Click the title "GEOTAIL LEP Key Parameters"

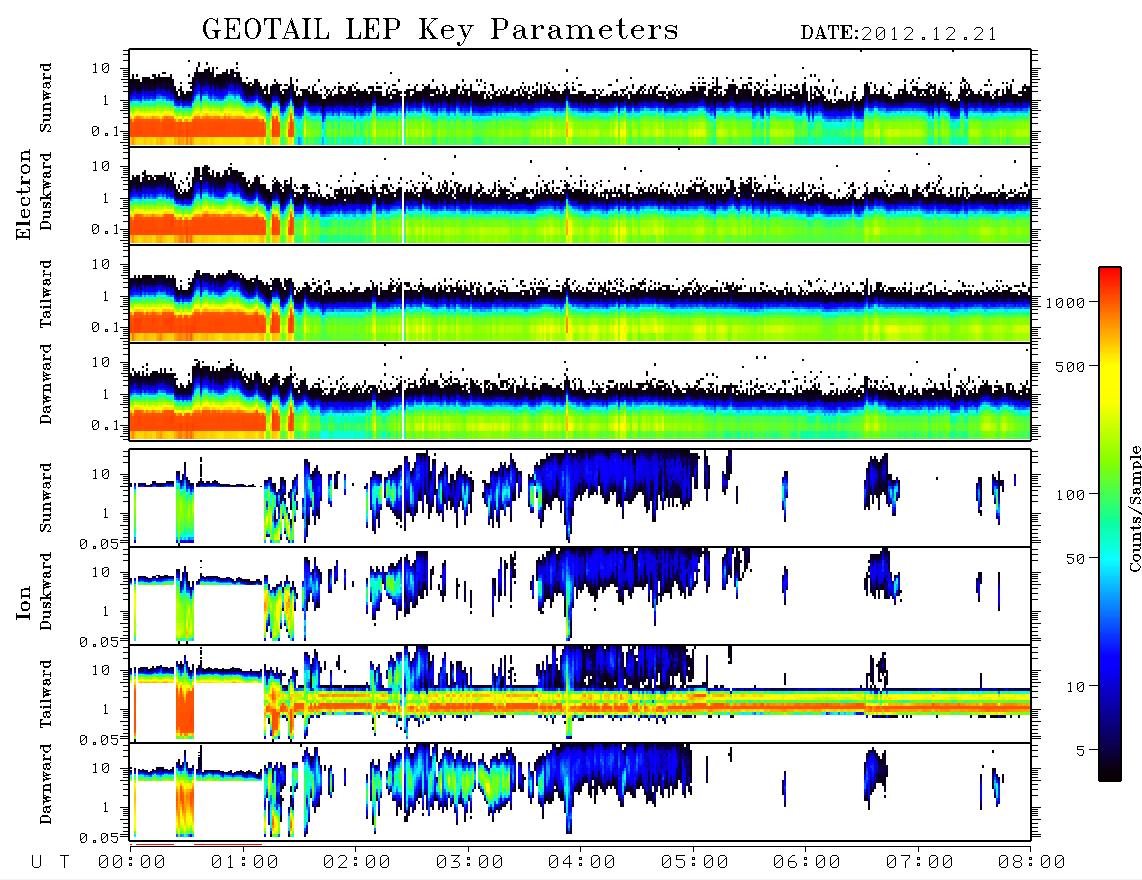click(440, 30)
